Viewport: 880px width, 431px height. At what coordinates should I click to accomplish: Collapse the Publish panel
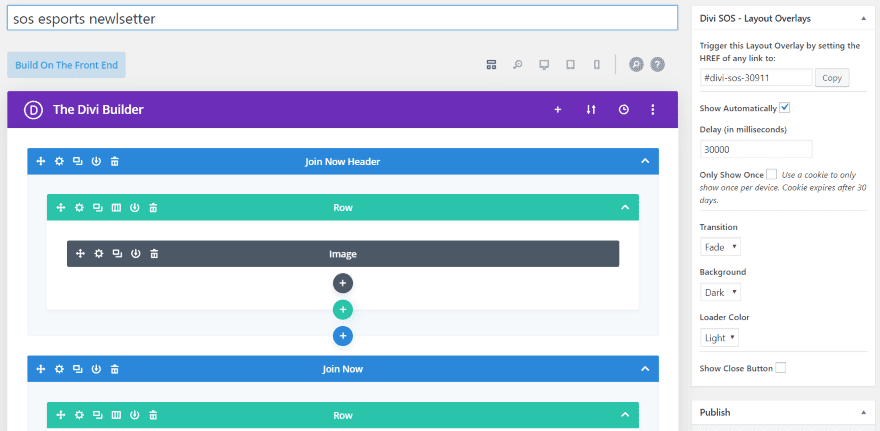point(864,412)
